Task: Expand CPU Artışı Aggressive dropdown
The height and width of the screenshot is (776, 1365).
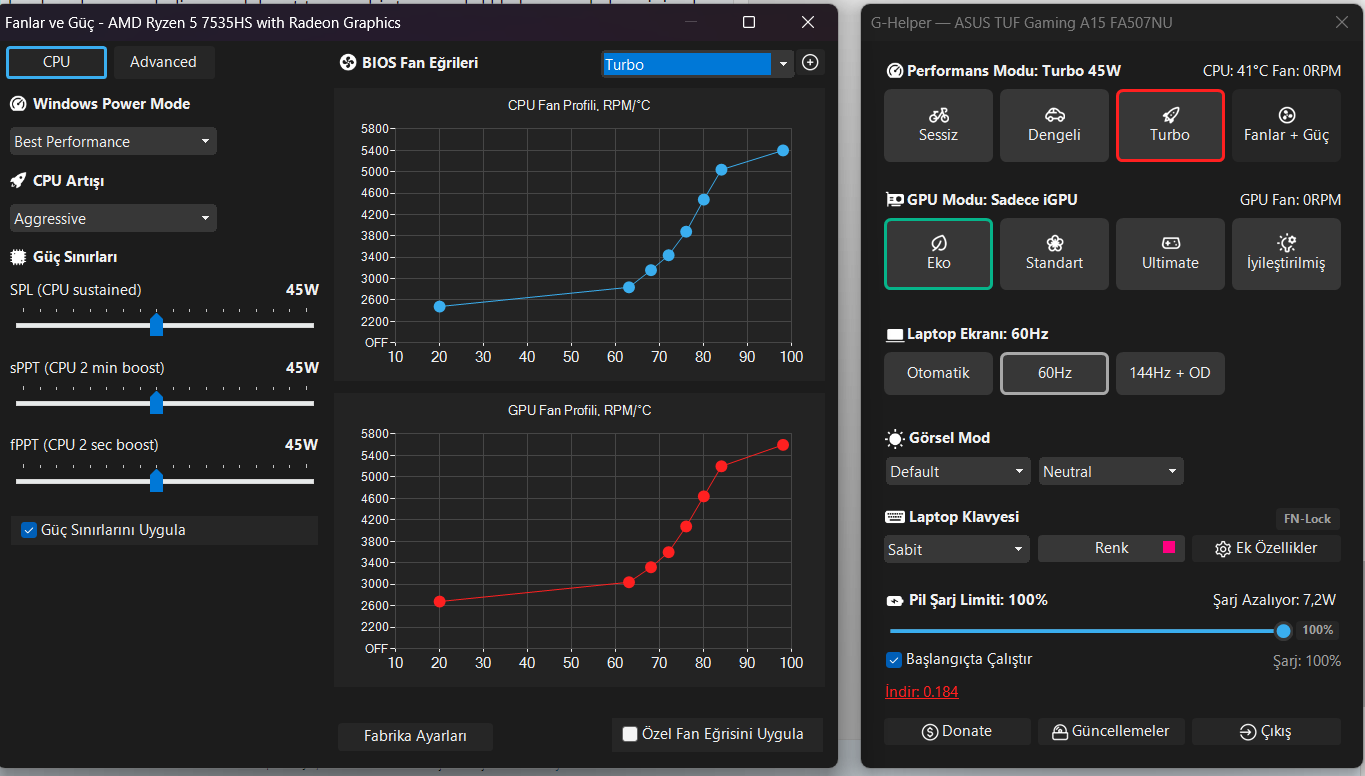Action: click(113, 218)
